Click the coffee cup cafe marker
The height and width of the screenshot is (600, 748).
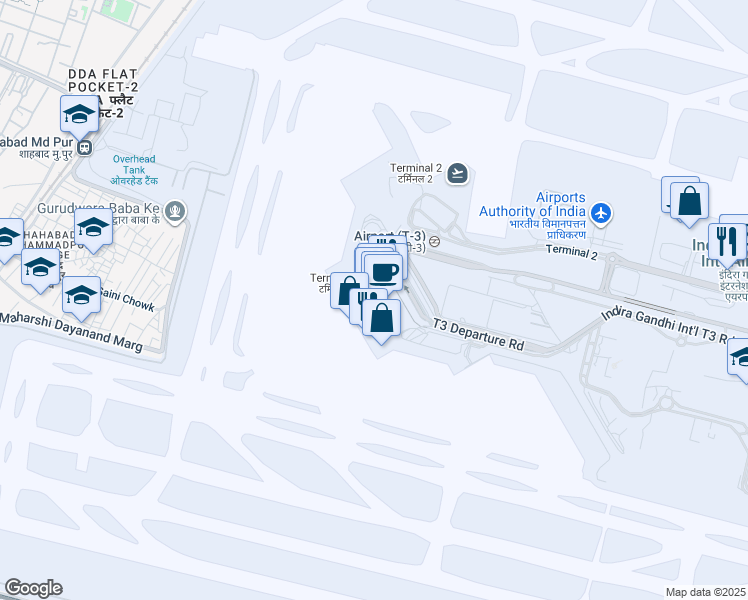point(383,273)
